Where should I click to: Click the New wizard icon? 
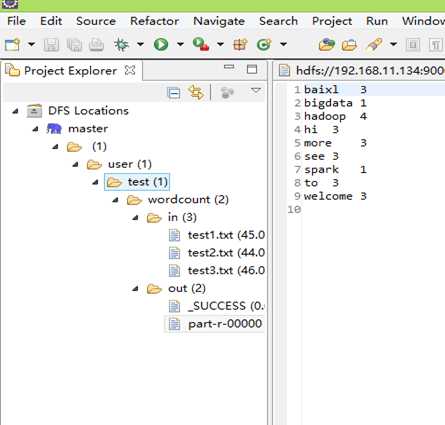tap(13, 45)
